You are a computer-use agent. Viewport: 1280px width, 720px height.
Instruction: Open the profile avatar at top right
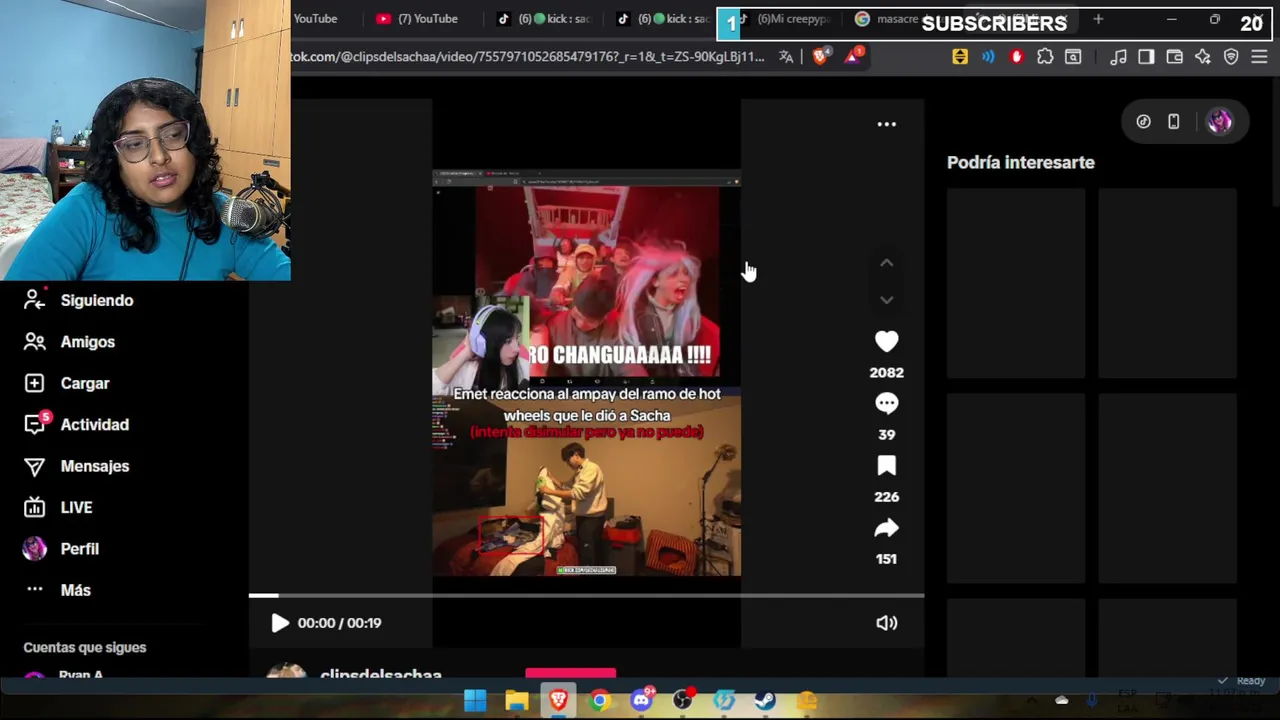tap(1219, 122)
